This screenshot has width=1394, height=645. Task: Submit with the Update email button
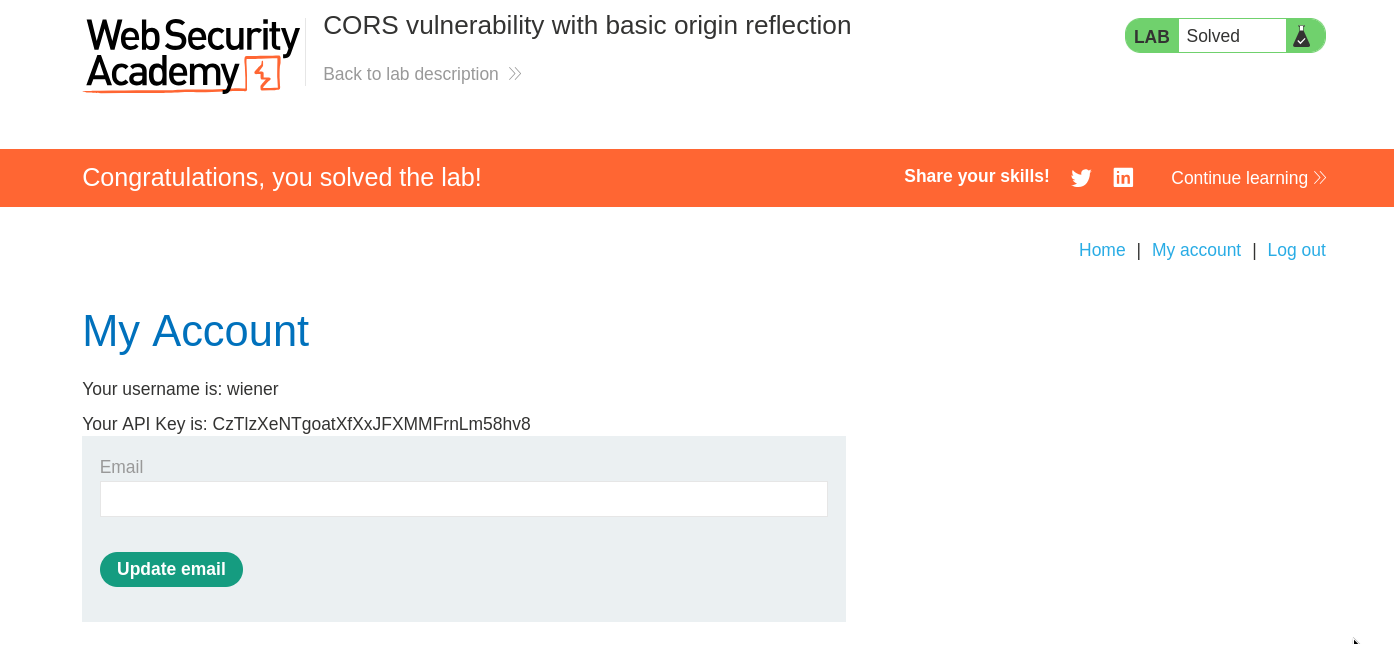coord(171,569)
